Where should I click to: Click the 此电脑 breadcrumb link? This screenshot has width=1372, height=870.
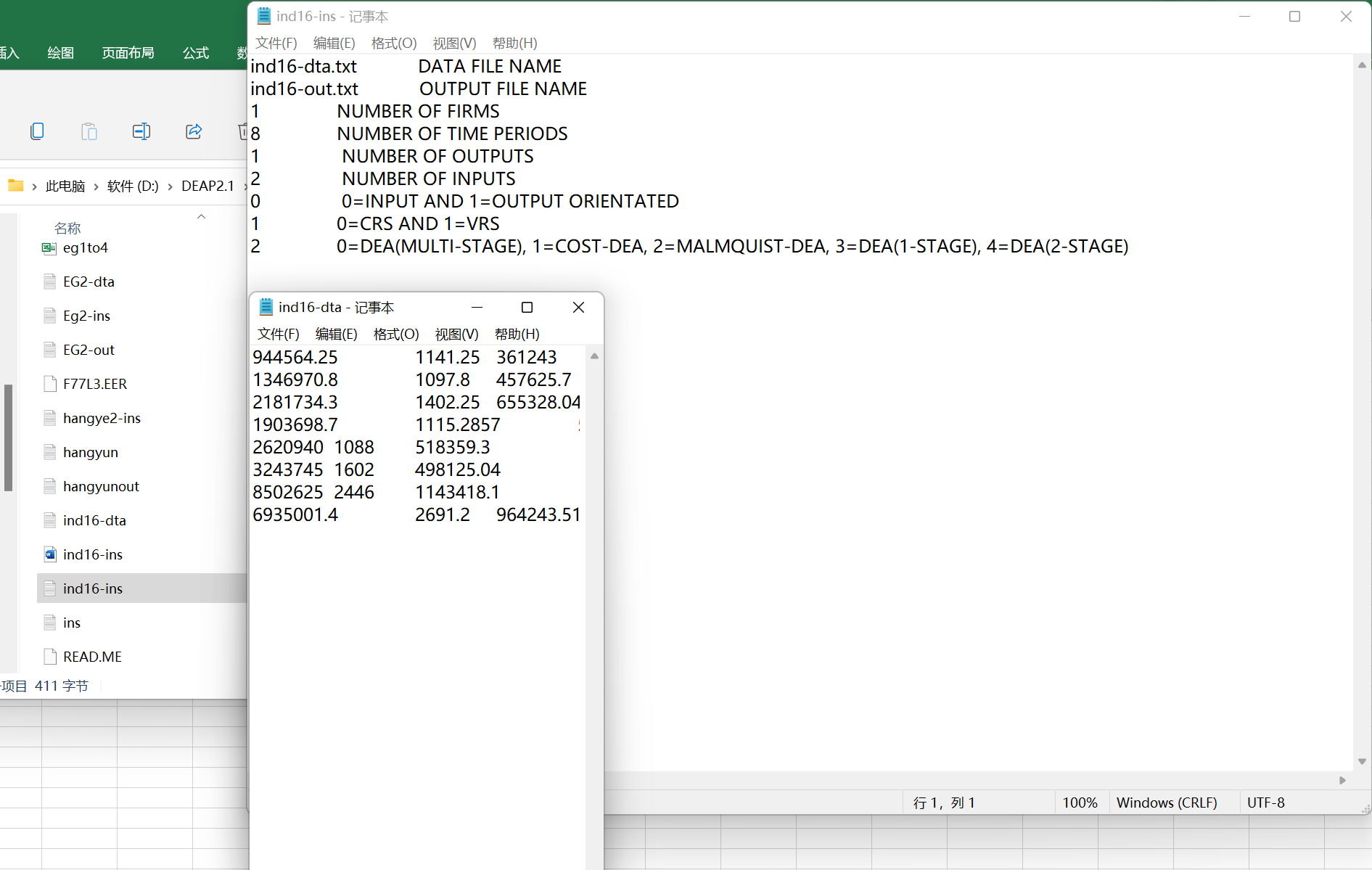[65, 186]
